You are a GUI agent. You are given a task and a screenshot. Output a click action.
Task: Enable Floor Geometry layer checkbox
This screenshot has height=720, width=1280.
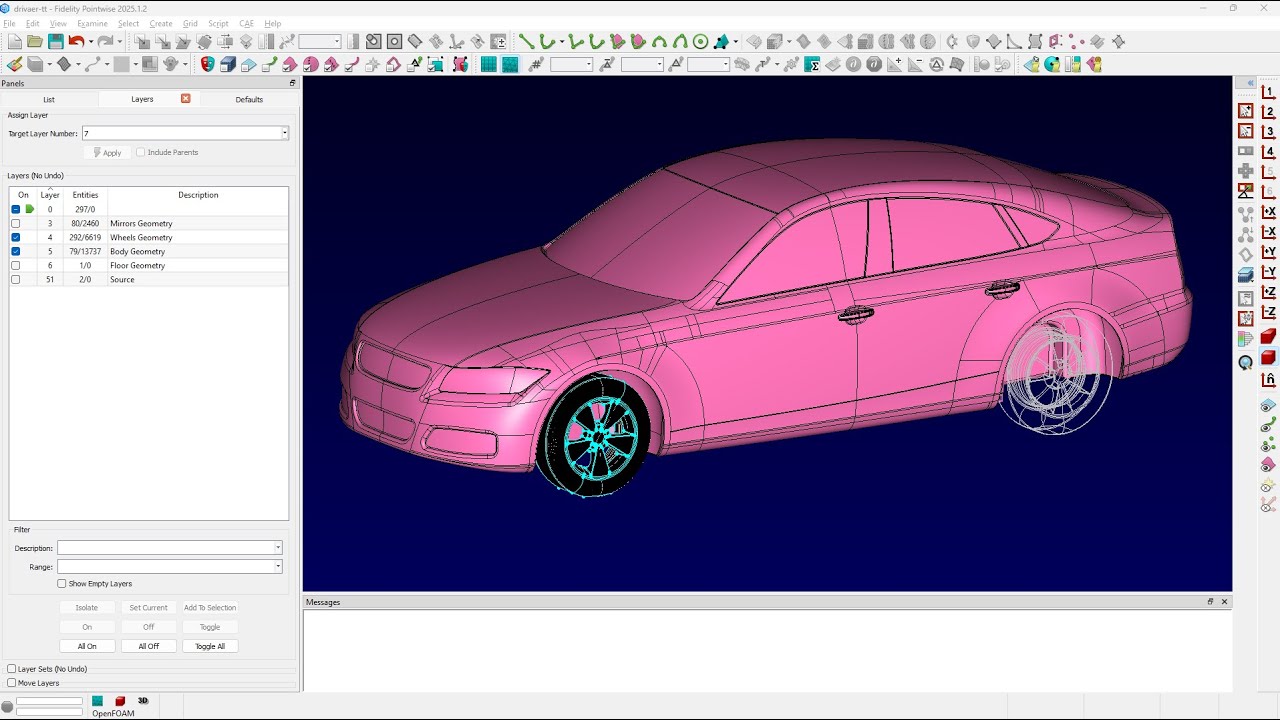[x=16, y=265]
